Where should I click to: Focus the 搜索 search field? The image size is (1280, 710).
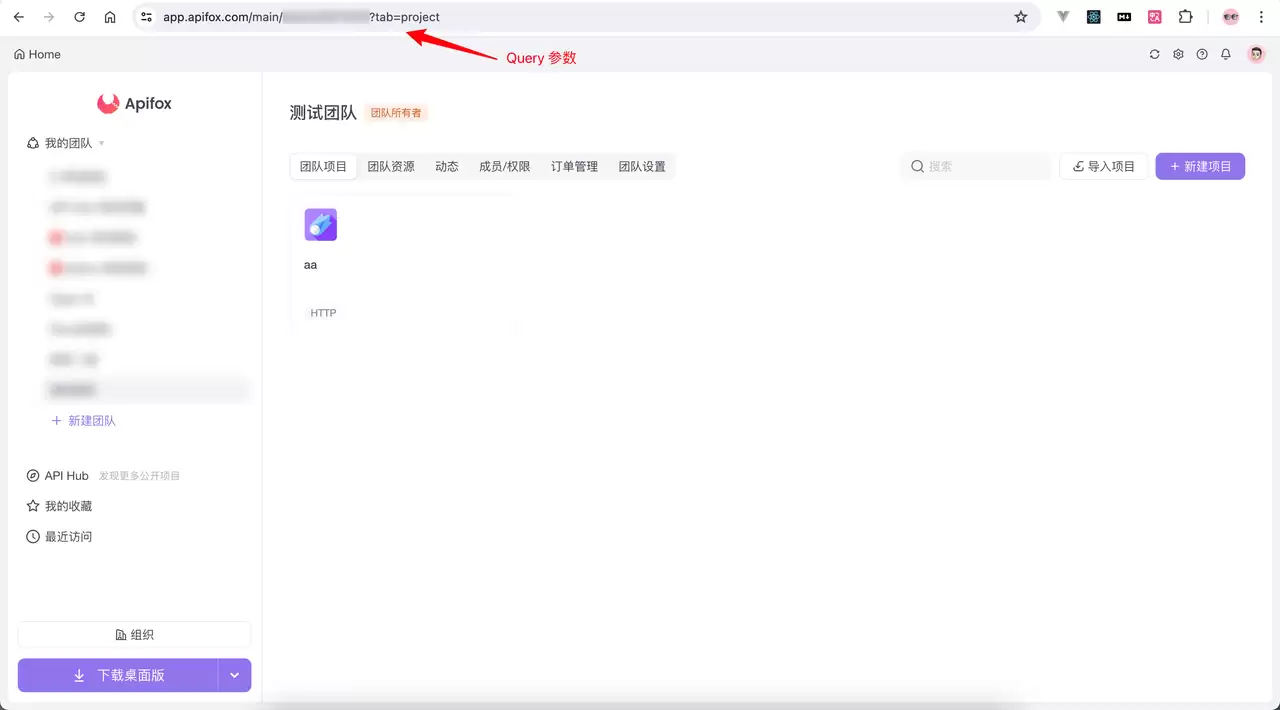tap(976, 166)
